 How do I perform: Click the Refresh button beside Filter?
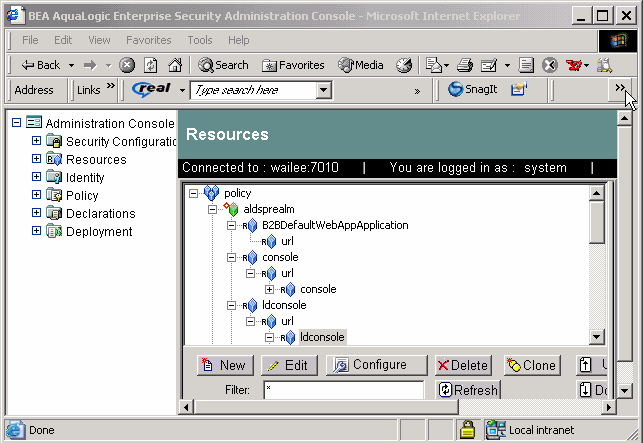(469, 390)
